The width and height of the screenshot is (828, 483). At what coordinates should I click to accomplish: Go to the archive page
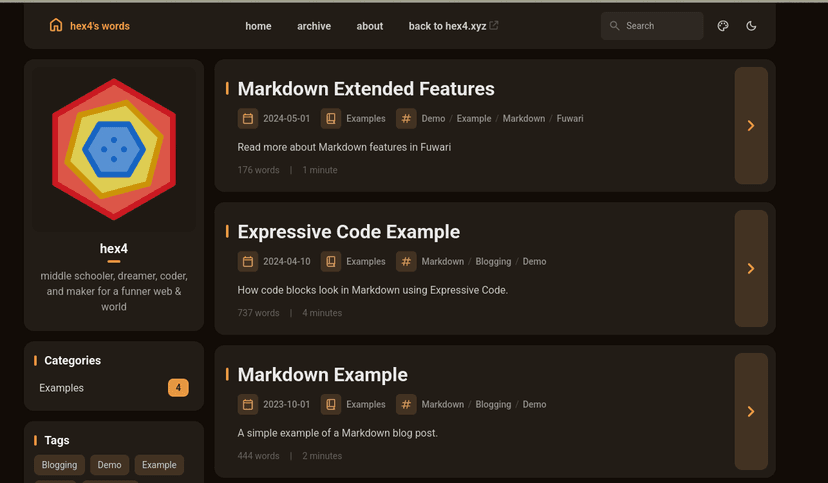point(314,26)
